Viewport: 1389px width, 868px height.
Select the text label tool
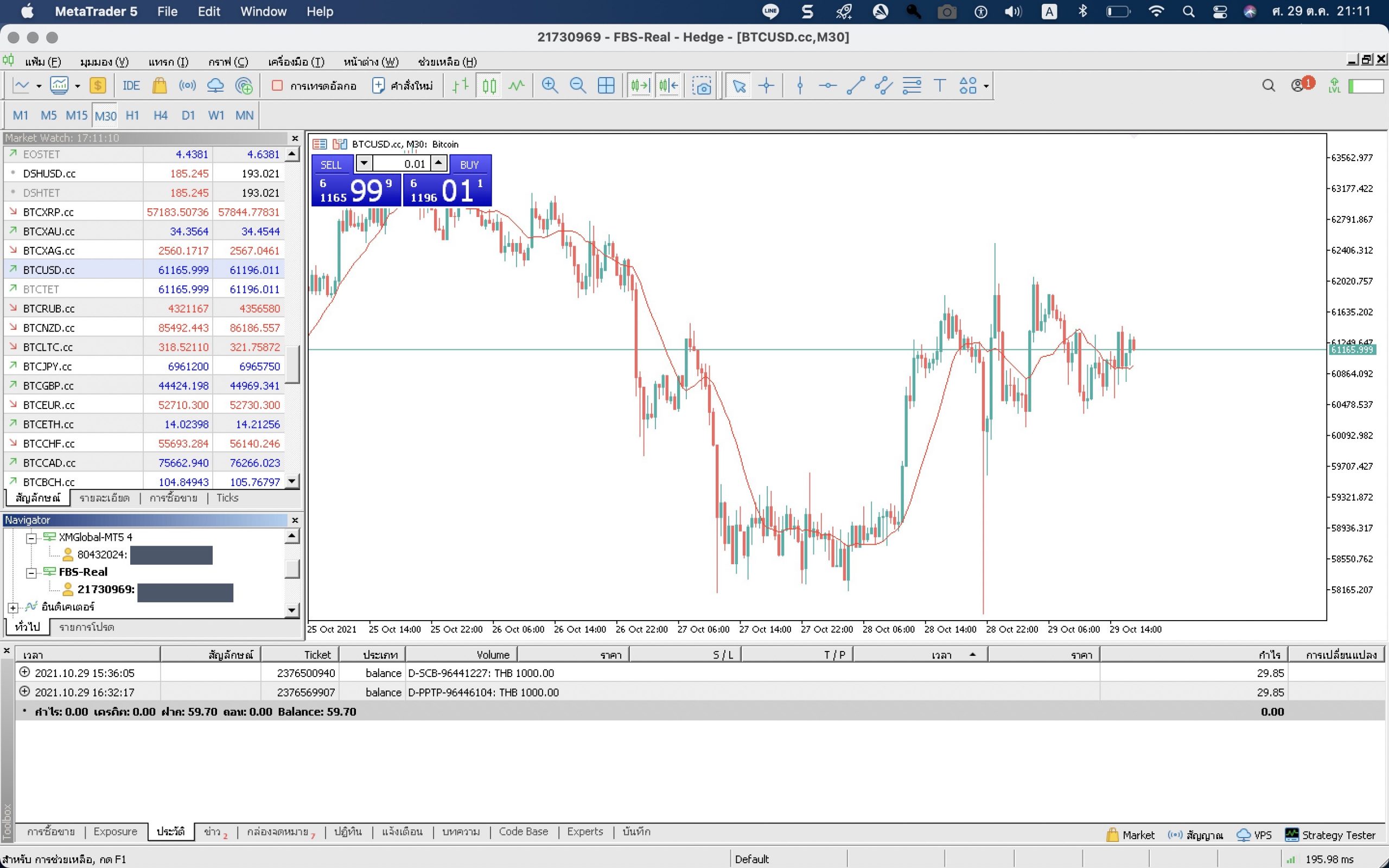point(940,86)
